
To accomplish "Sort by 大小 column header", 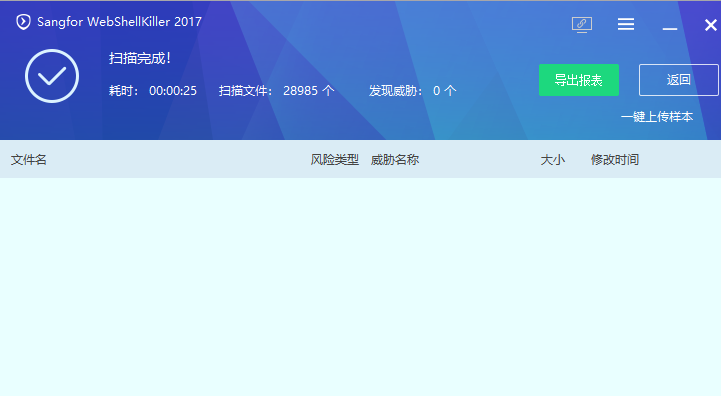I will click(552, 160).
